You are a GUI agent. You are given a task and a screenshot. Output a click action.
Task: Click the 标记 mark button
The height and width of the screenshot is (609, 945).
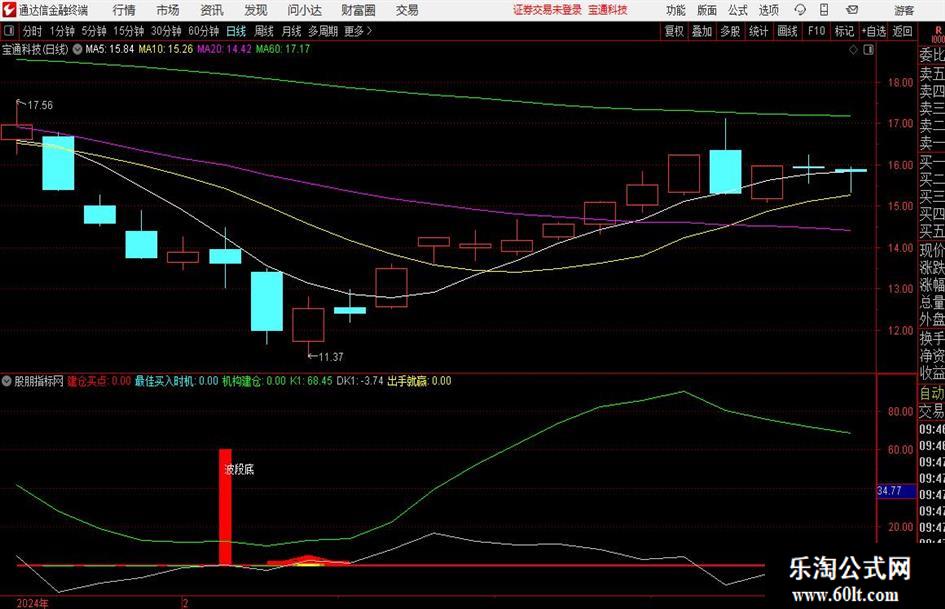click(844, 31)
